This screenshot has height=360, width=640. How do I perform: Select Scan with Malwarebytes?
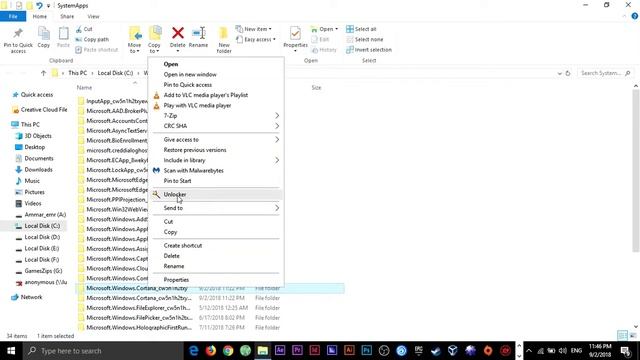point(217,170)
